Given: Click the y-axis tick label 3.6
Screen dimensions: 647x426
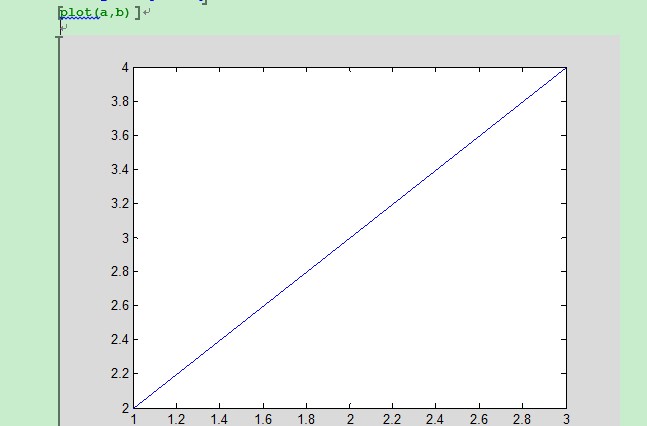Looking at the screenshot, I should point(120,135).
